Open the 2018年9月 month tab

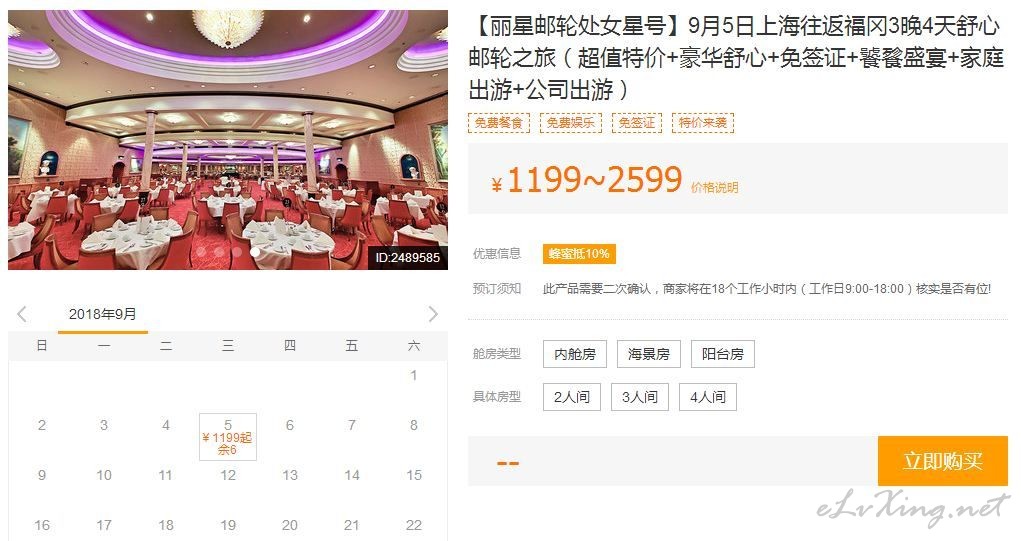[x=103, y=315]
